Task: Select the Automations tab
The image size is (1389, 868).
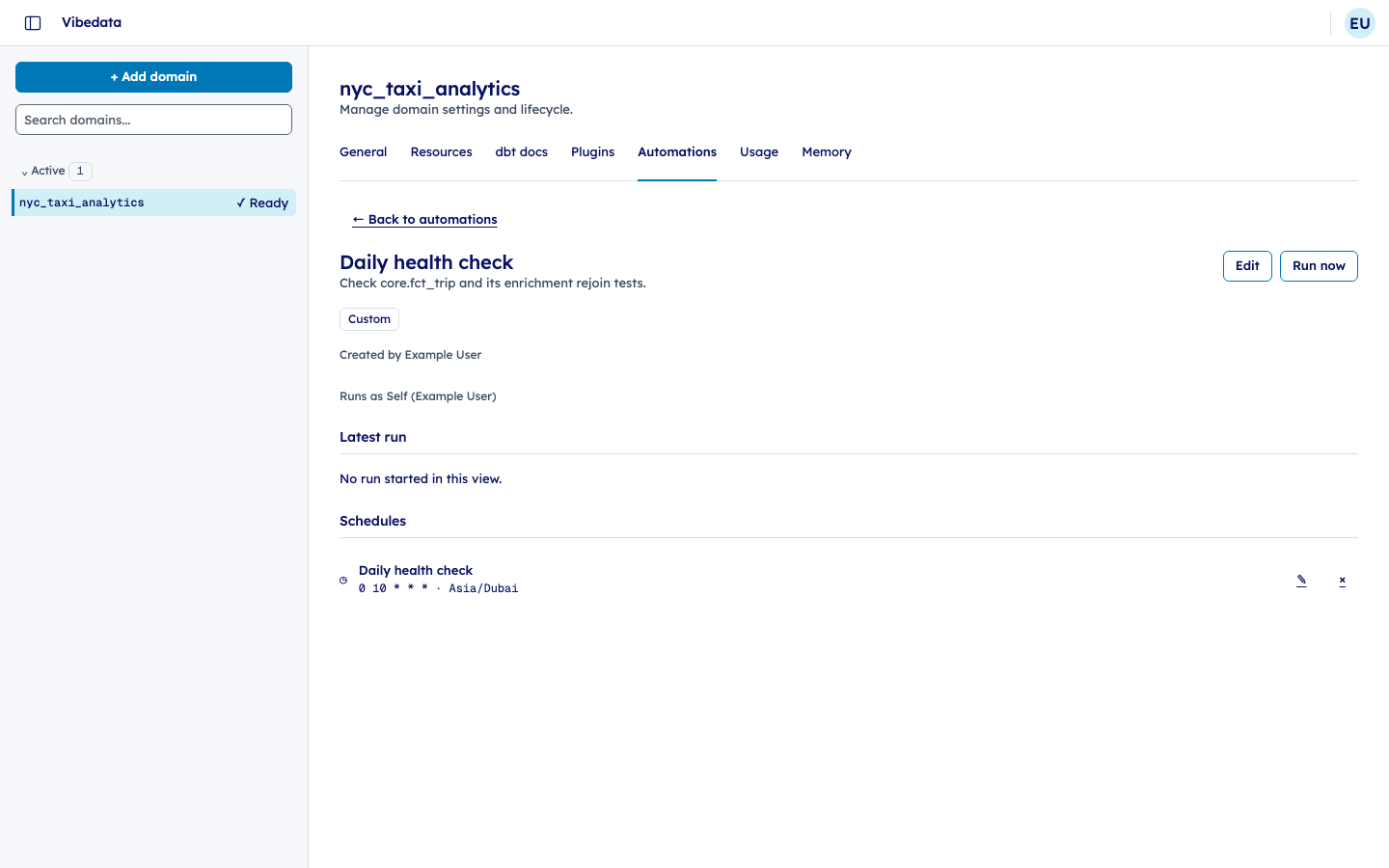Action: pos(677,152)
